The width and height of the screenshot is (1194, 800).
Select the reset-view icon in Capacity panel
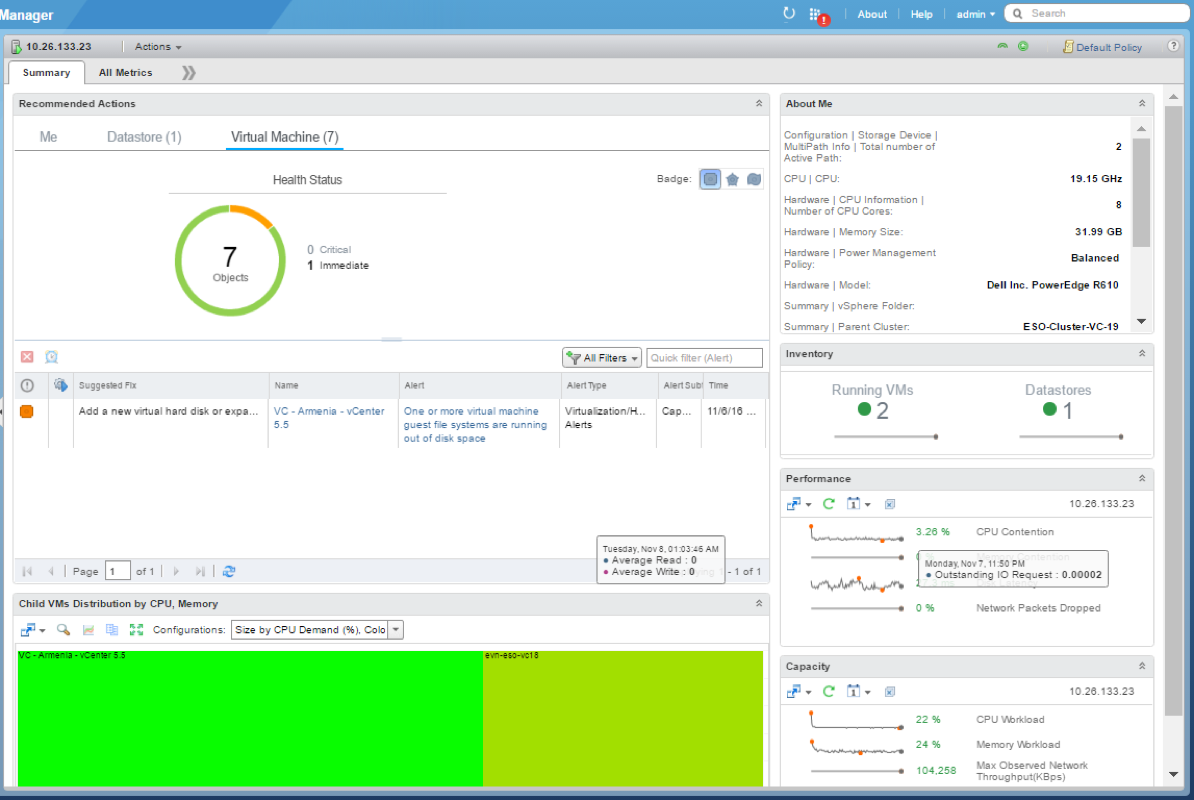(x=889, y=691)
